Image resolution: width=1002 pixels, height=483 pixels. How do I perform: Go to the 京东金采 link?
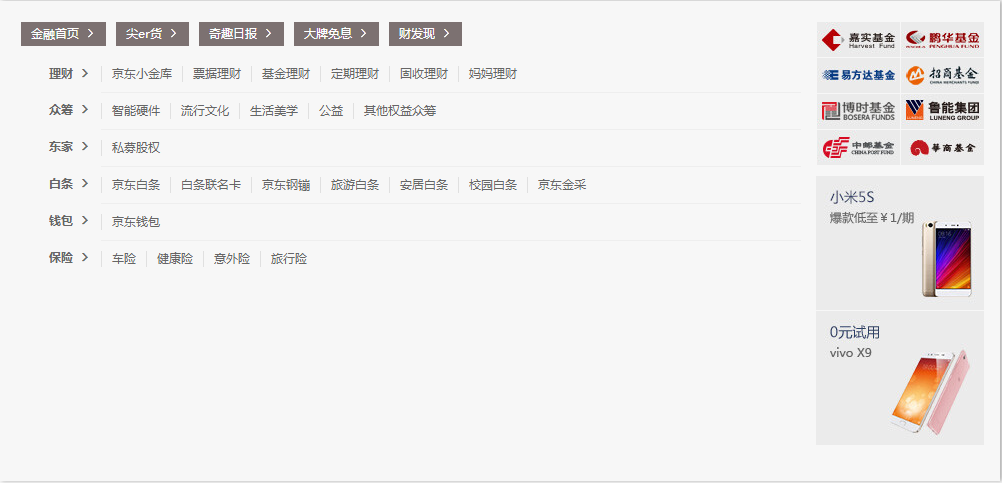point(562,185)
